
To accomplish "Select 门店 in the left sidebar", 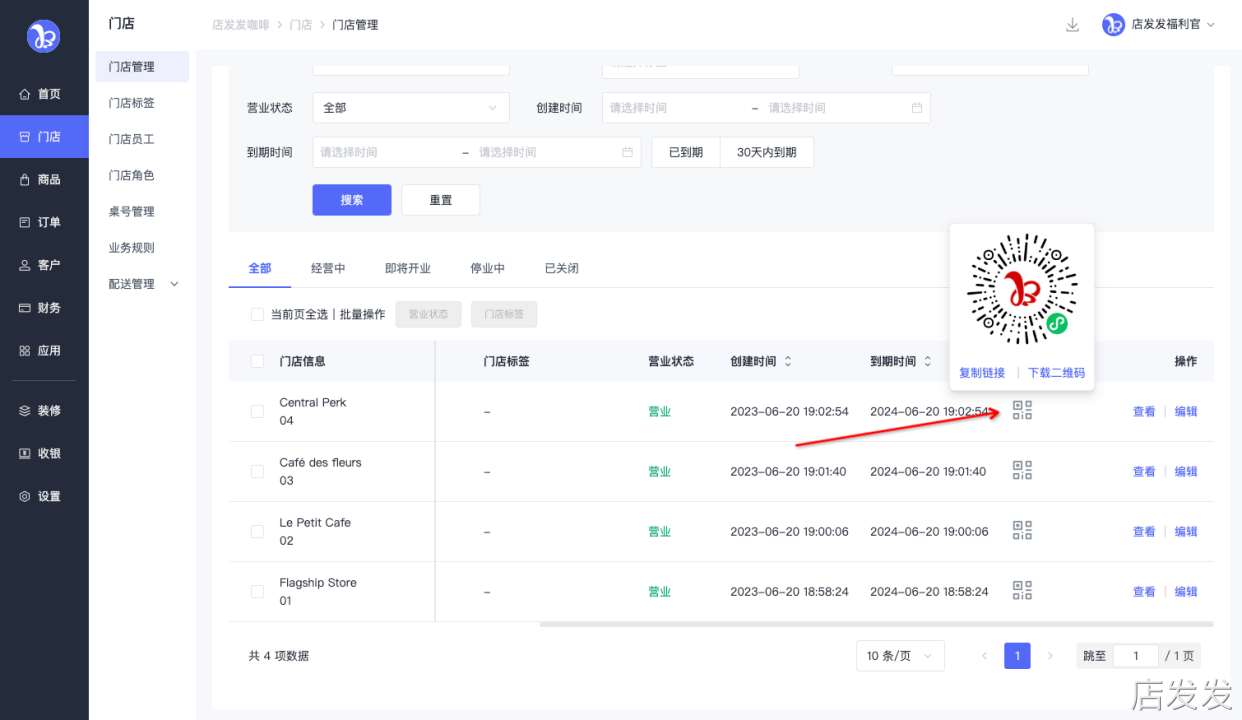I will (x=44, y=137).
